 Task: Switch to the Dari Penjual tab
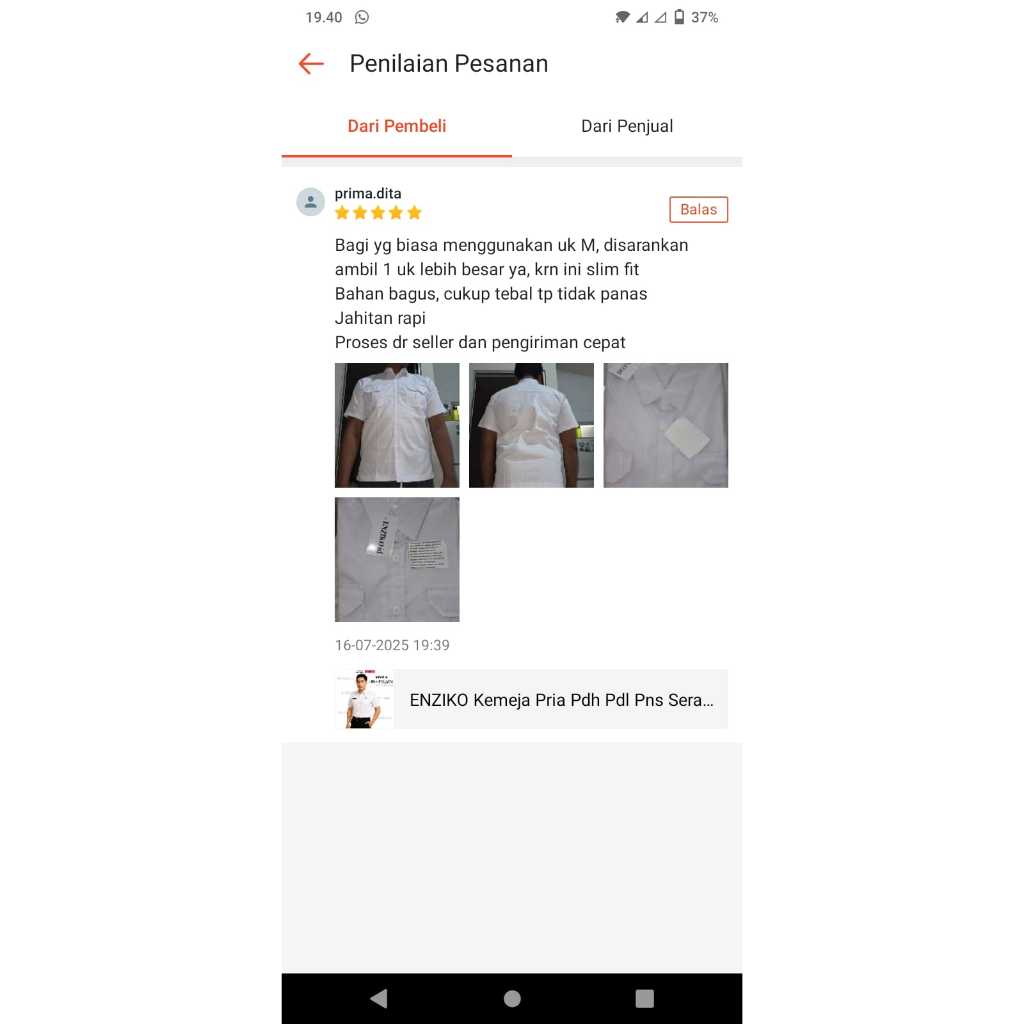(627, 126)
